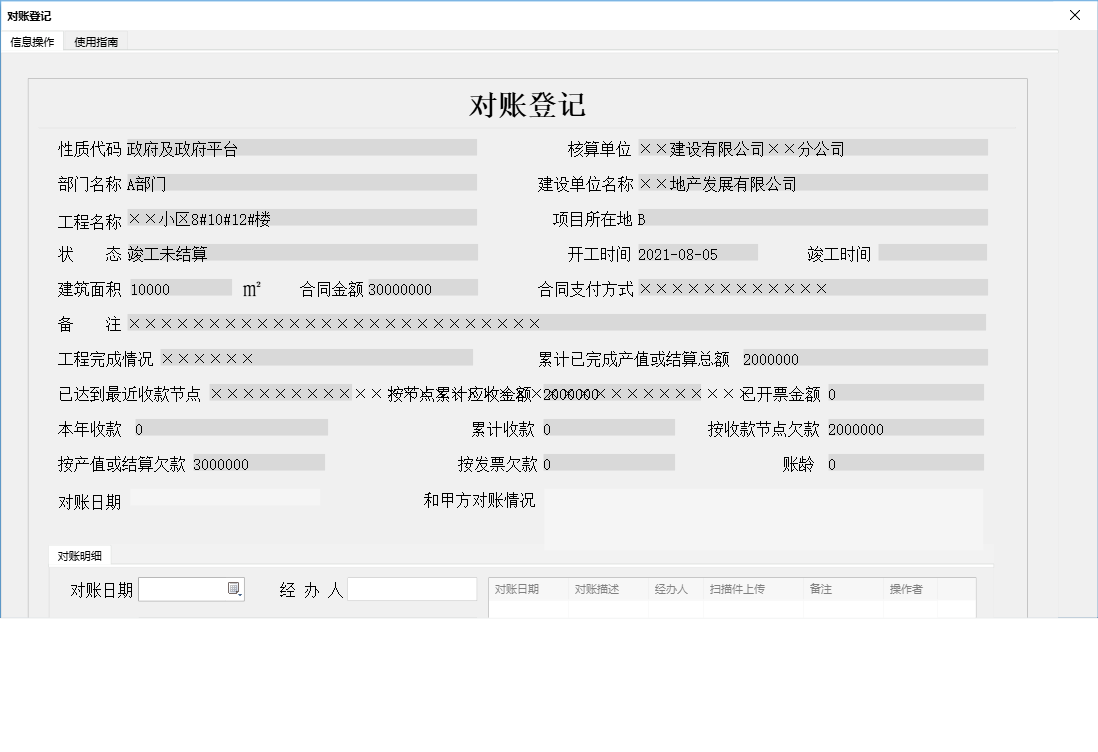Select the 信息操作 tab

click(33, 42)
